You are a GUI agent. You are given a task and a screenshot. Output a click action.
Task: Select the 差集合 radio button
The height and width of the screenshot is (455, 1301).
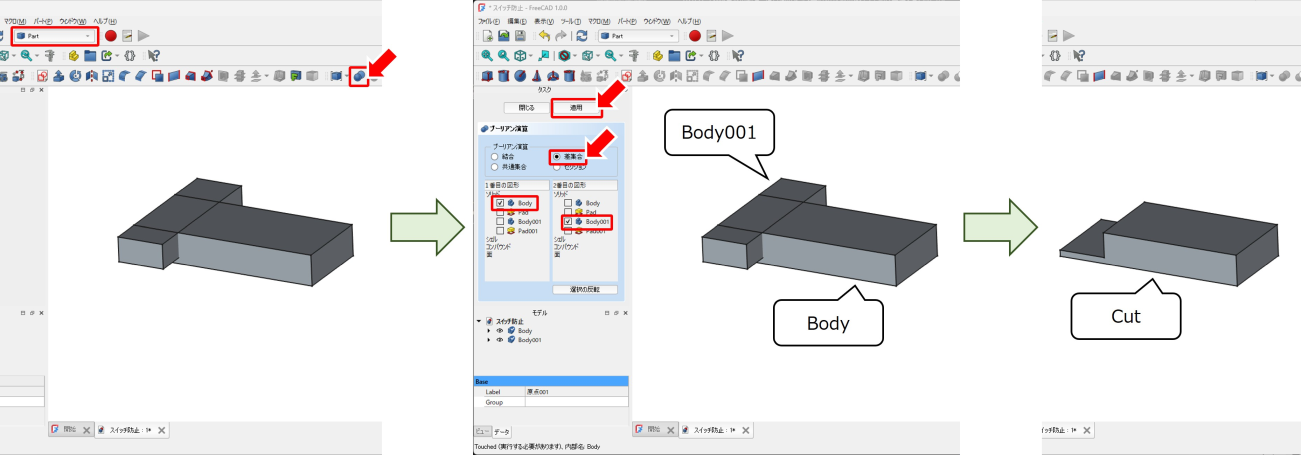coord(557,157)
